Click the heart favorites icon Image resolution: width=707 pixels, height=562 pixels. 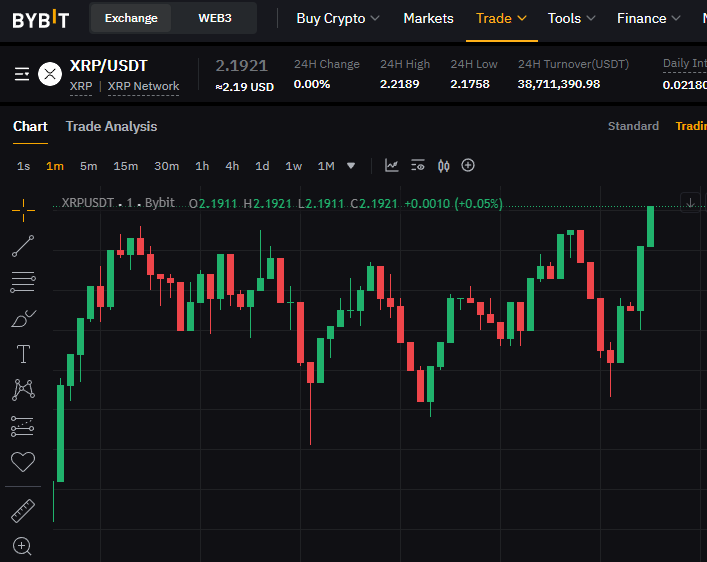coord(23,462)
